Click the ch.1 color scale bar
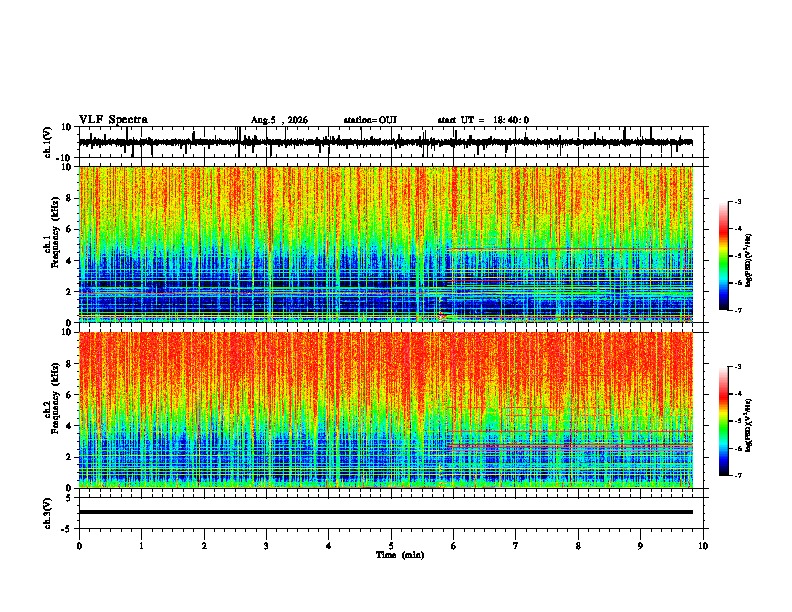This screenshot has height=612, width=792. (x=723, y=256)
